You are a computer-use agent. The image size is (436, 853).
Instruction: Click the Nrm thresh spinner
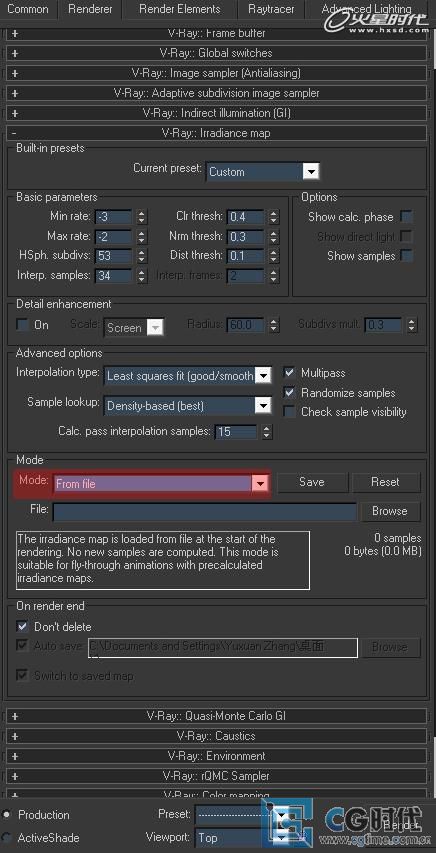[x=274, y=237]
